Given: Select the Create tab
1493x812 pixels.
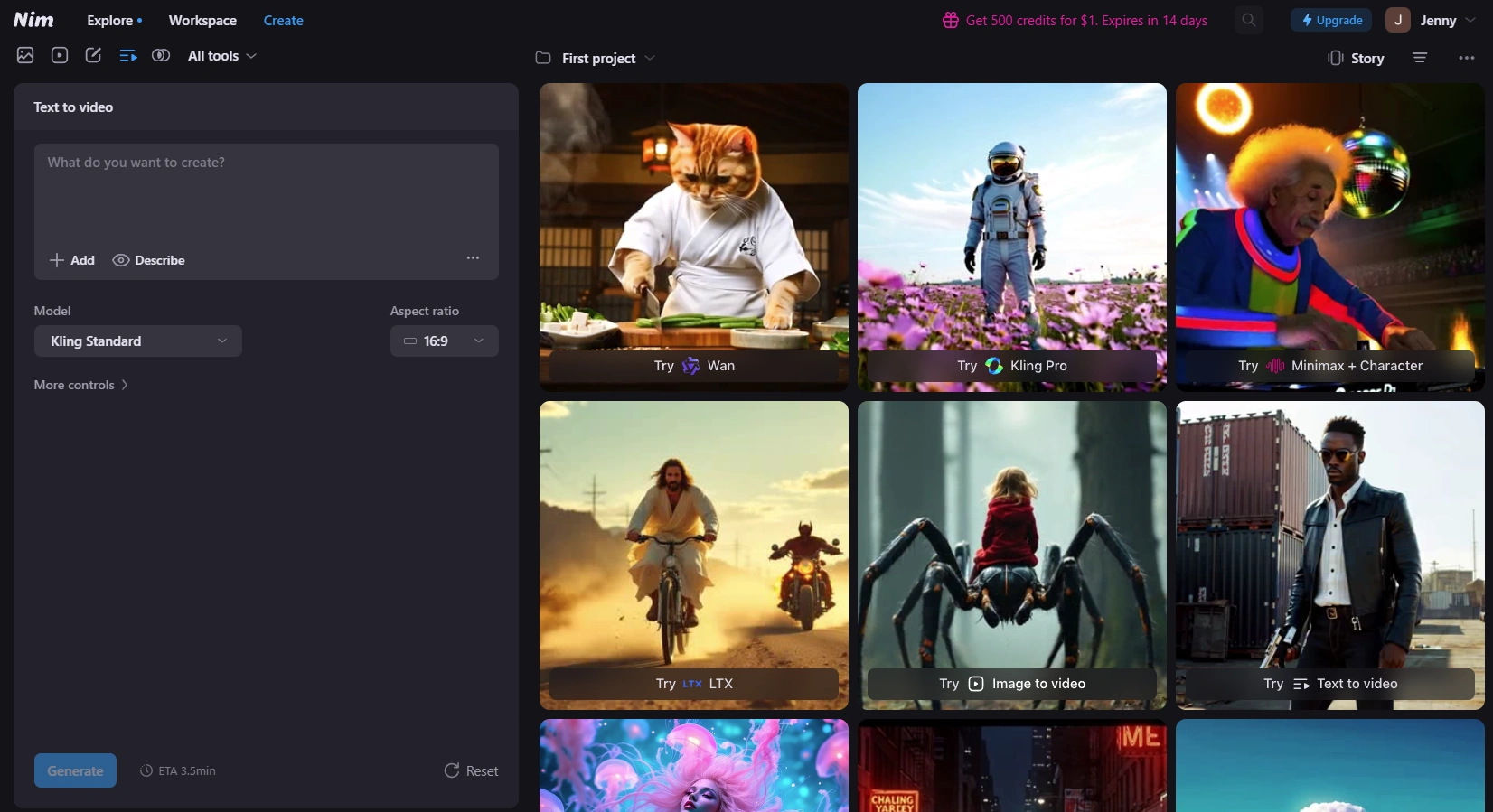Looking at the screenshot, I should click(x=284, y=20).
